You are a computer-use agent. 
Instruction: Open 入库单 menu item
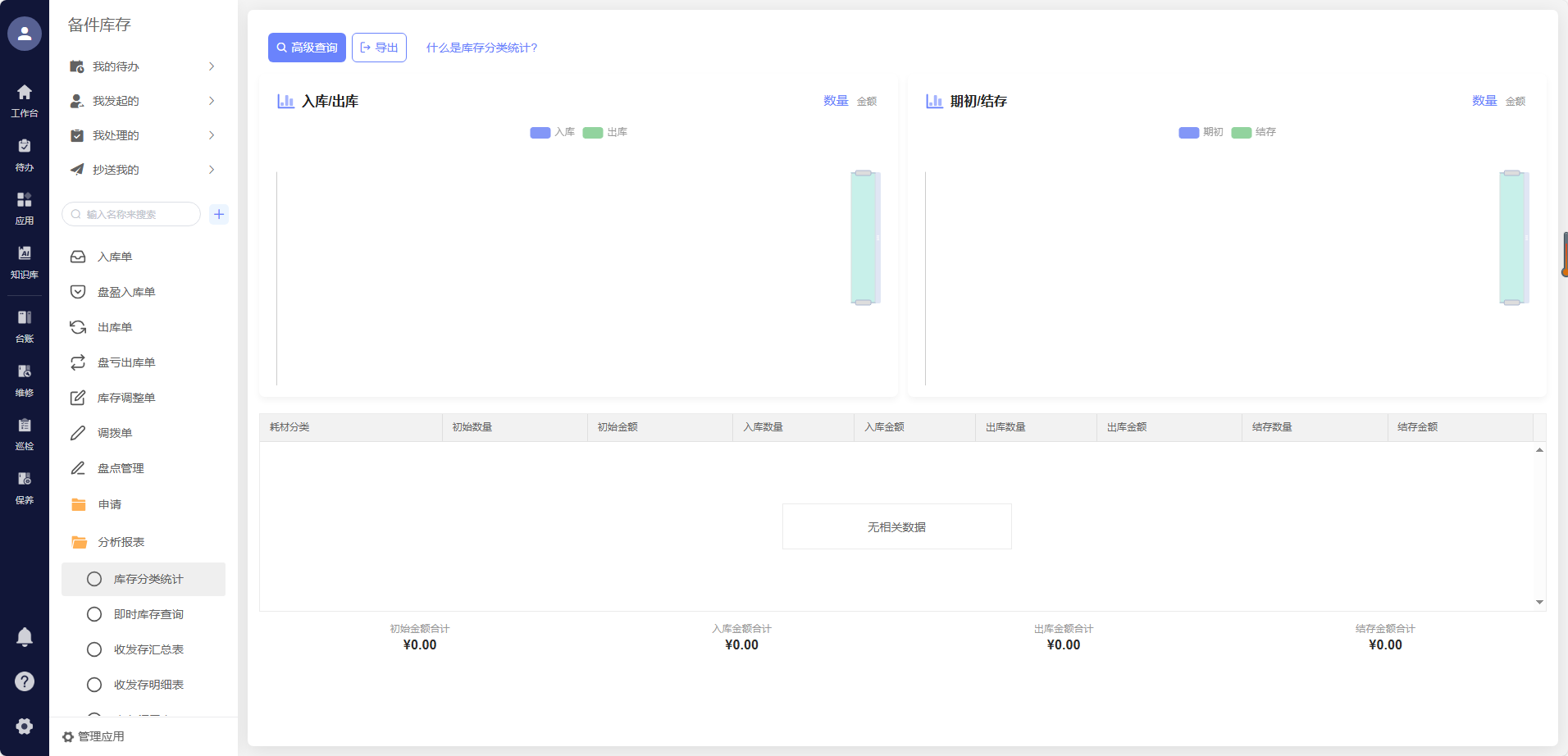tap(115, 257)
